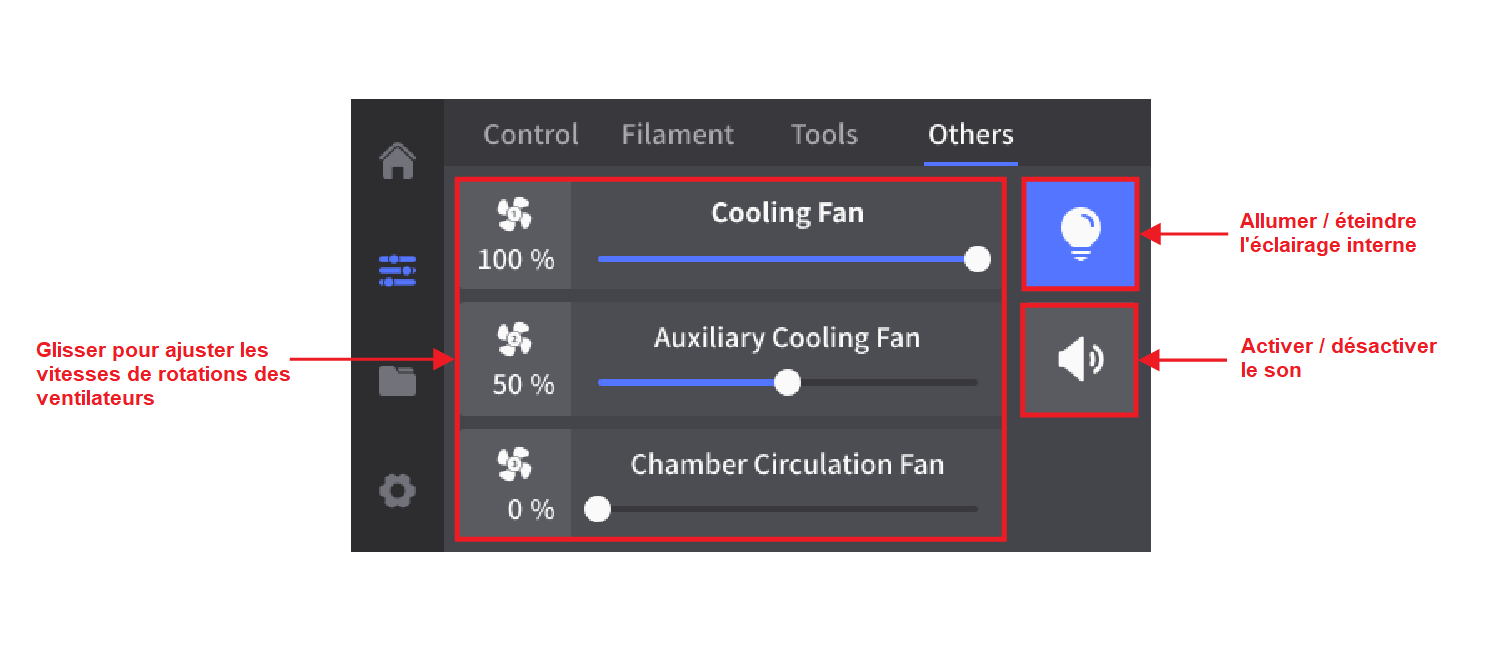Screen dimensions: 1501x651
Task: Click the Auxiliary Cooling Fan icon
Action: pyautogui.click(x=515, y=339)
